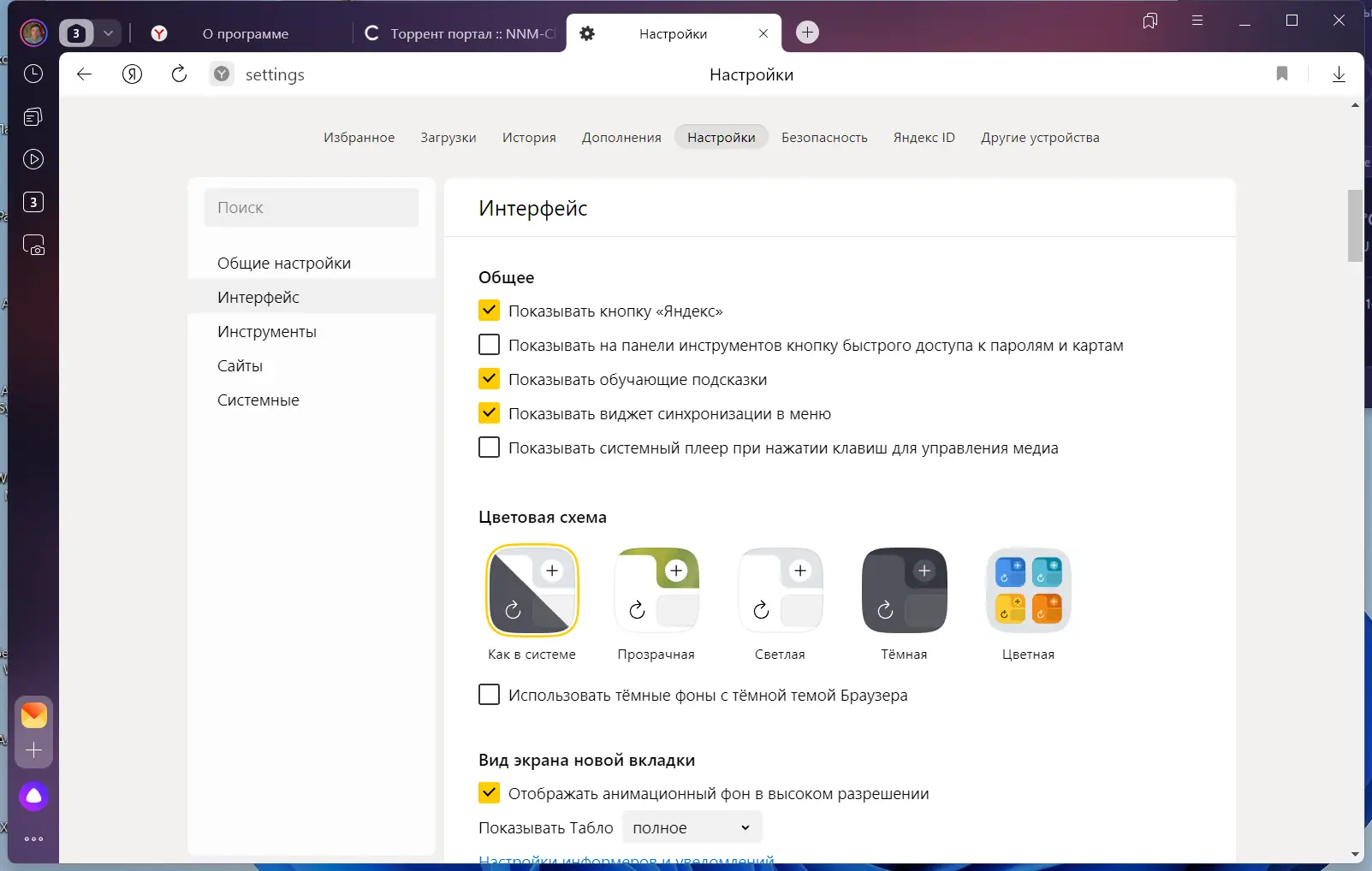Viewport: 1372px width, 871px height.
Task: Expand the tab group dropdown arrow
Action: pyautogui.click(x=108, y=33)
